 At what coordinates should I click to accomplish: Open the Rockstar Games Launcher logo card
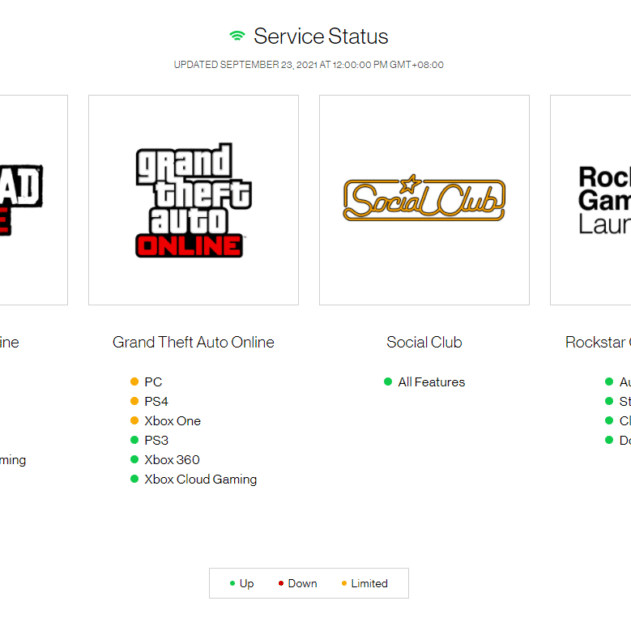pyautogui.click(x=590, y=200)
